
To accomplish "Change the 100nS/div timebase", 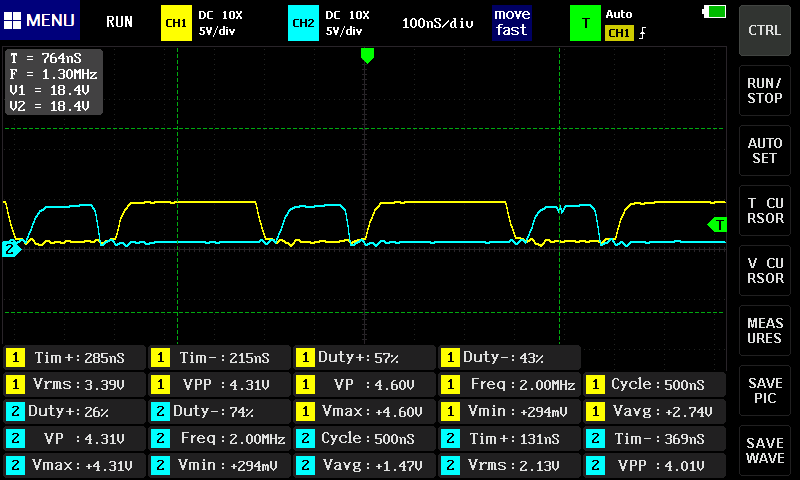I will point(437,23).
